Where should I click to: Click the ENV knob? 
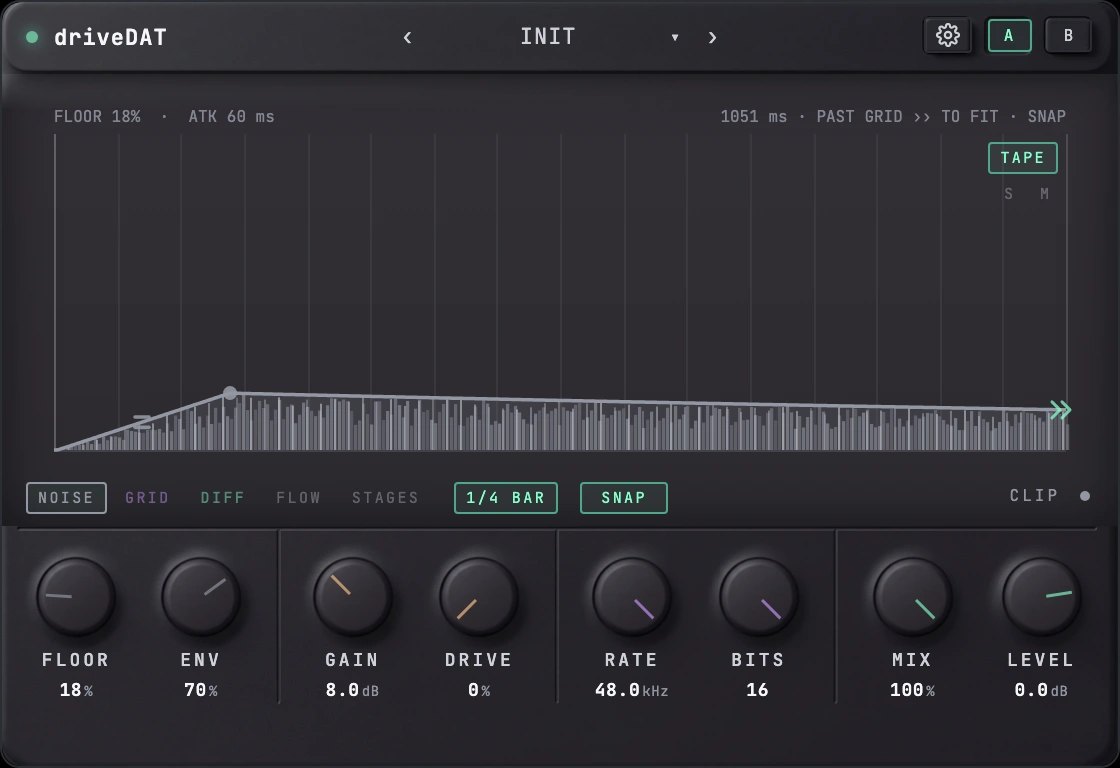pyautogui.click(x=201, y=597)
